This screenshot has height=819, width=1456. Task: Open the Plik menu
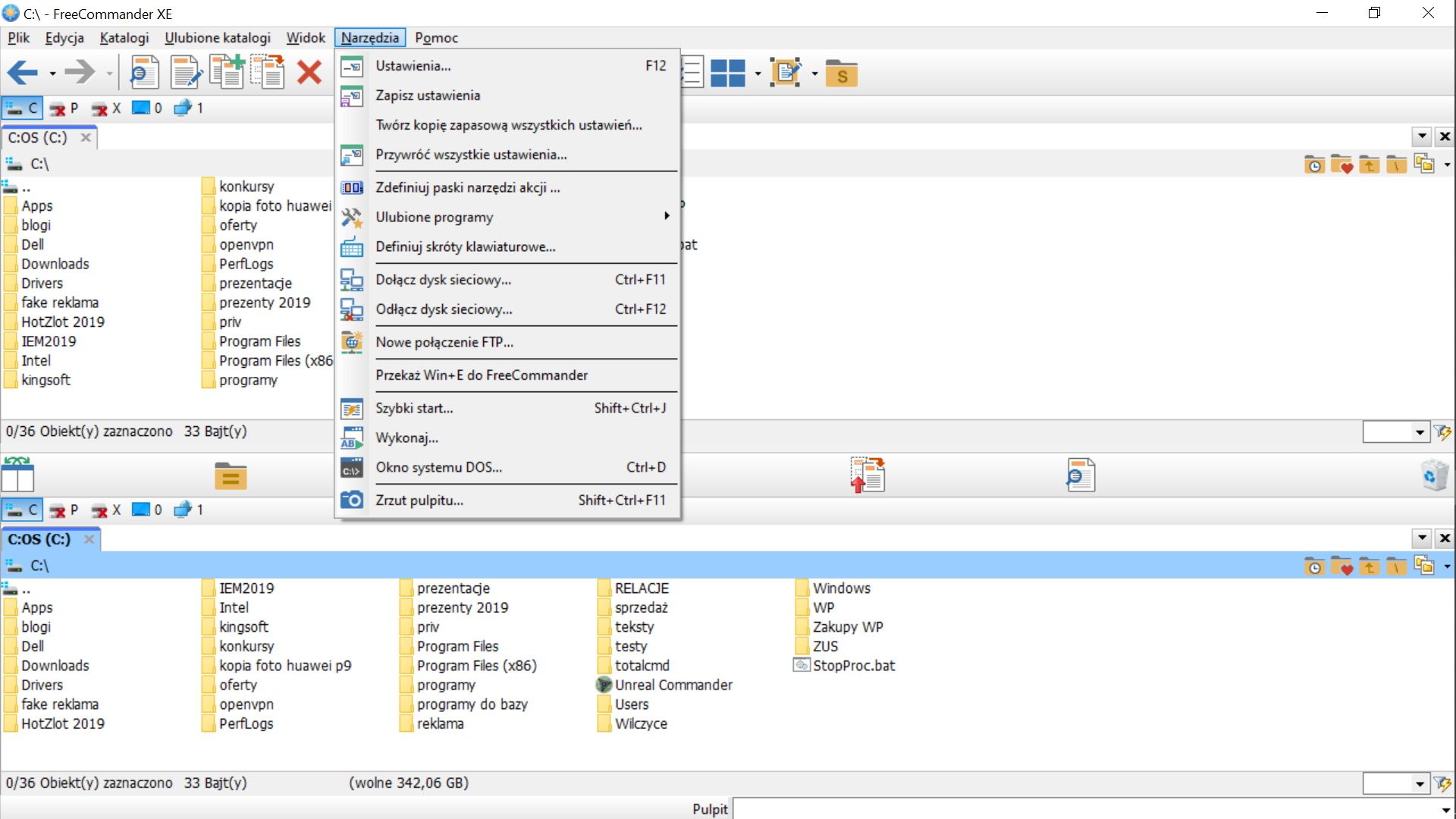pos(19,38)
